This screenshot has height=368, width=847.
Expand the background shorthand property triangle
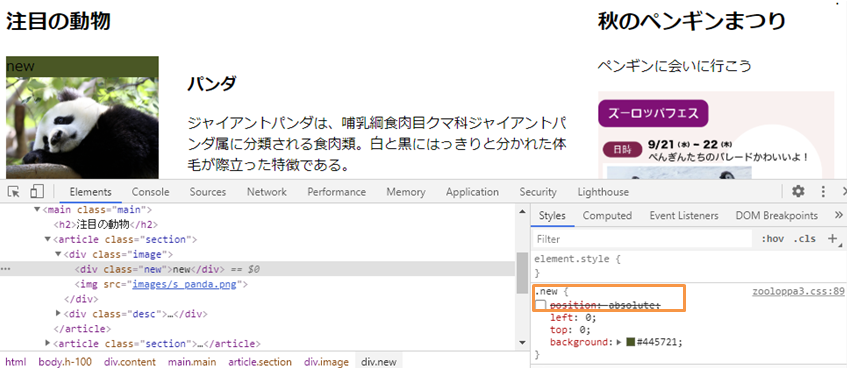point(619,342)
